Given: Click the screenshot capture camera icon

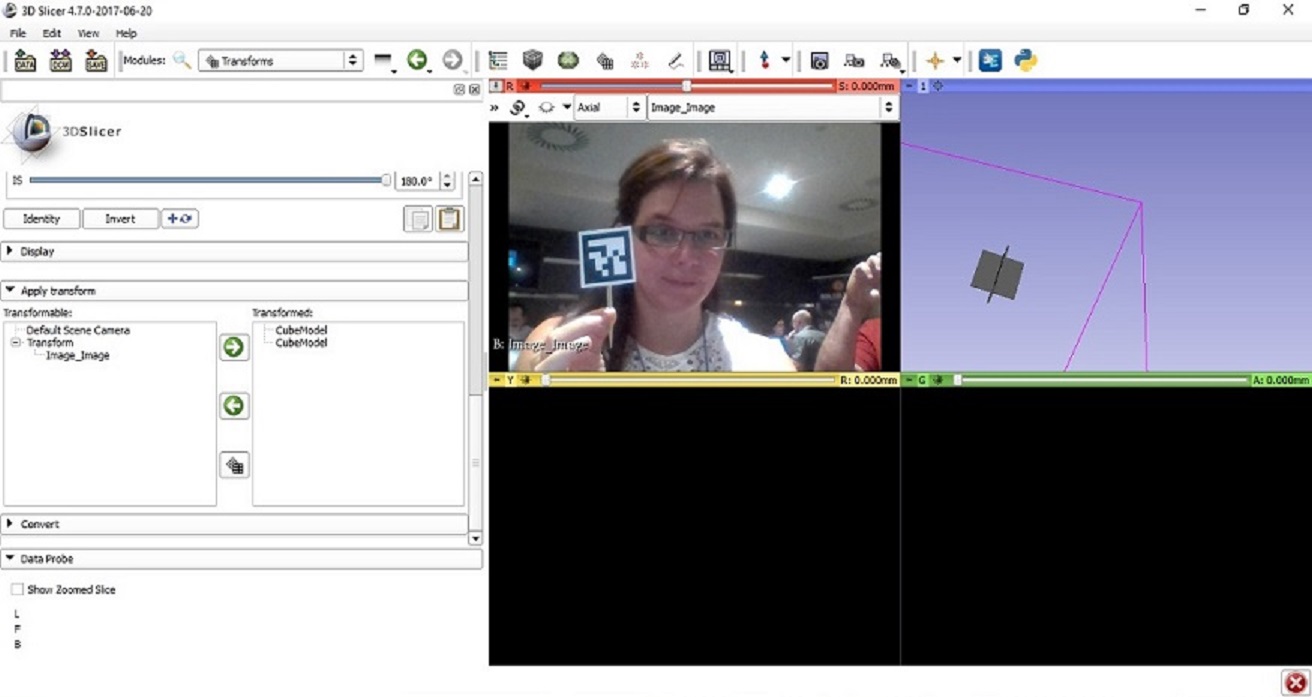Looking at the screenshot, I should point(819,61).
